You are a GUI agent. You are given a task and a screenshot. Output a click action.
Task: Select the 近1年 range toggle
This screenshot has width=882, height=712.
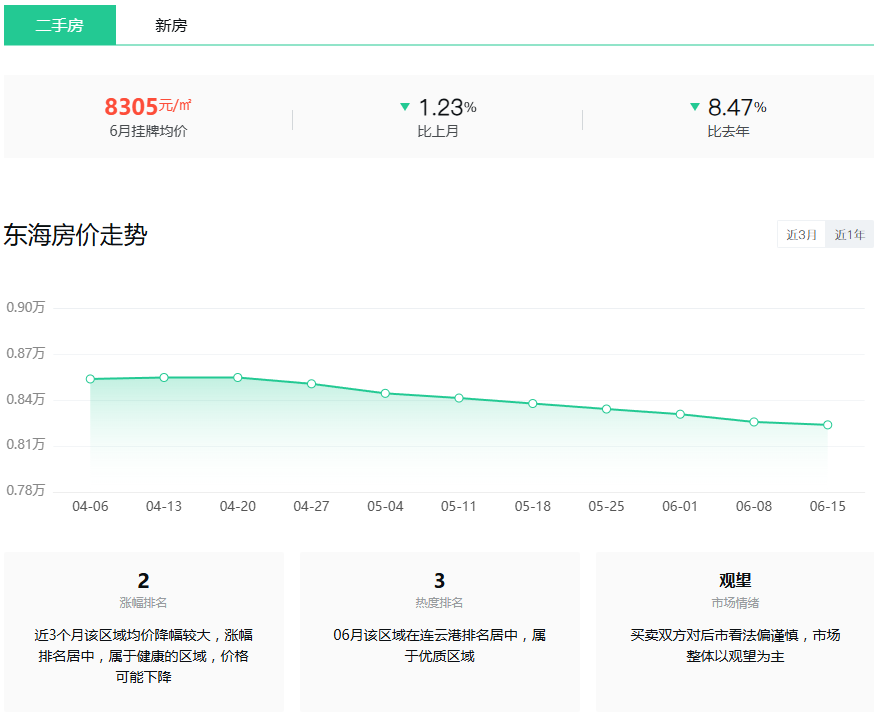[x=849, y=234]
